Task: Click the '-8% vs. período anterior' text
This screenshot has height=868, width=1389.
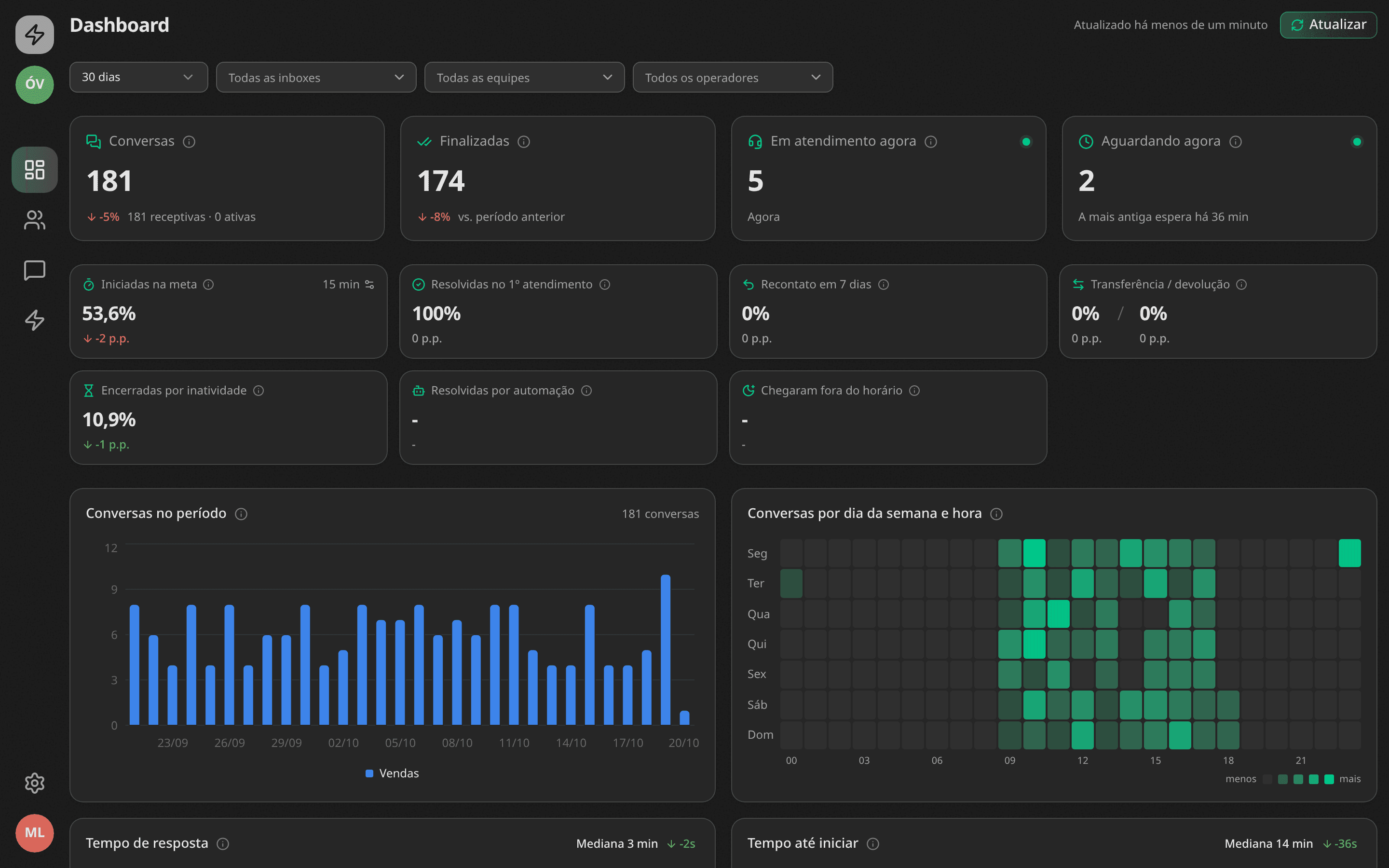Action: point(491,217)
